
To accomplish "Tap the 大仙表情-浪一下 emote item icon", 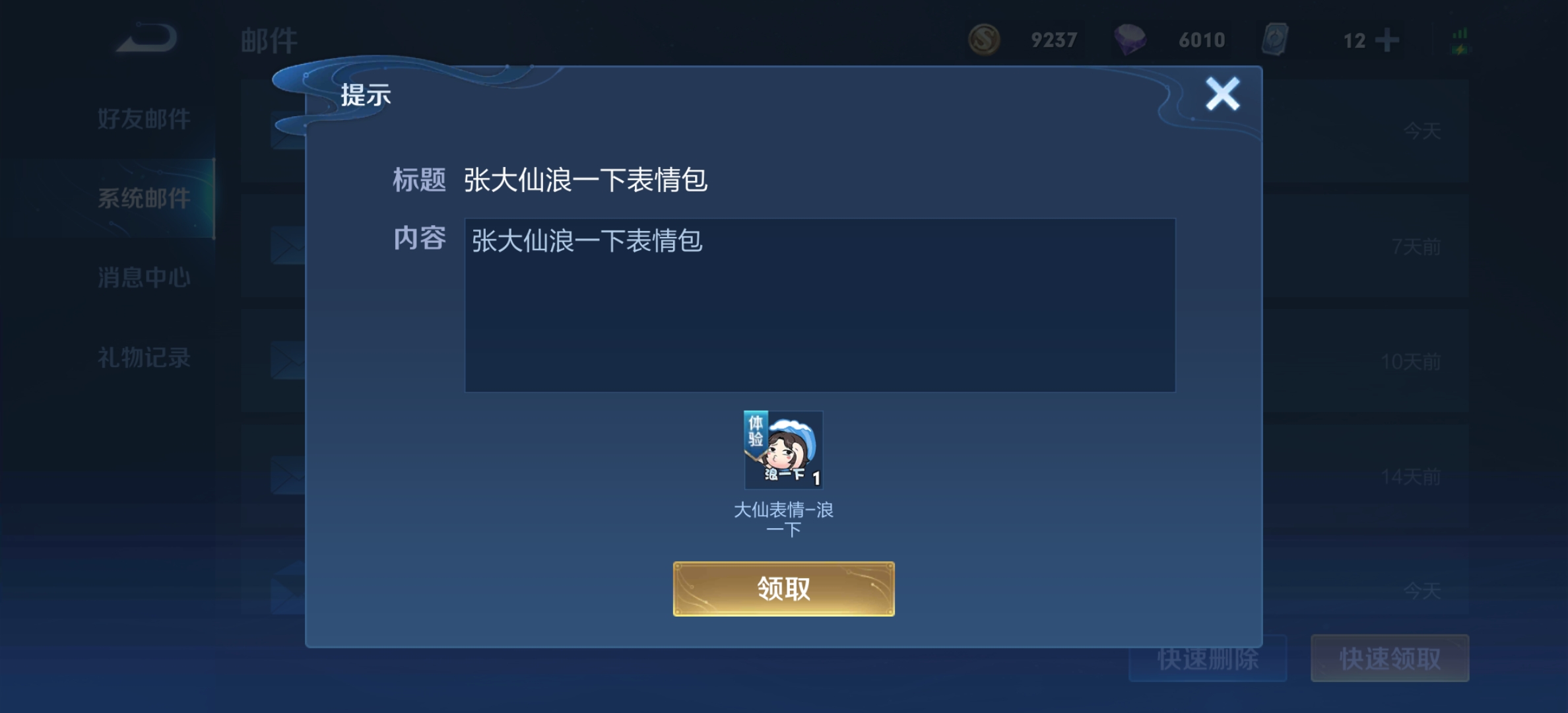I will pos(783,450).
